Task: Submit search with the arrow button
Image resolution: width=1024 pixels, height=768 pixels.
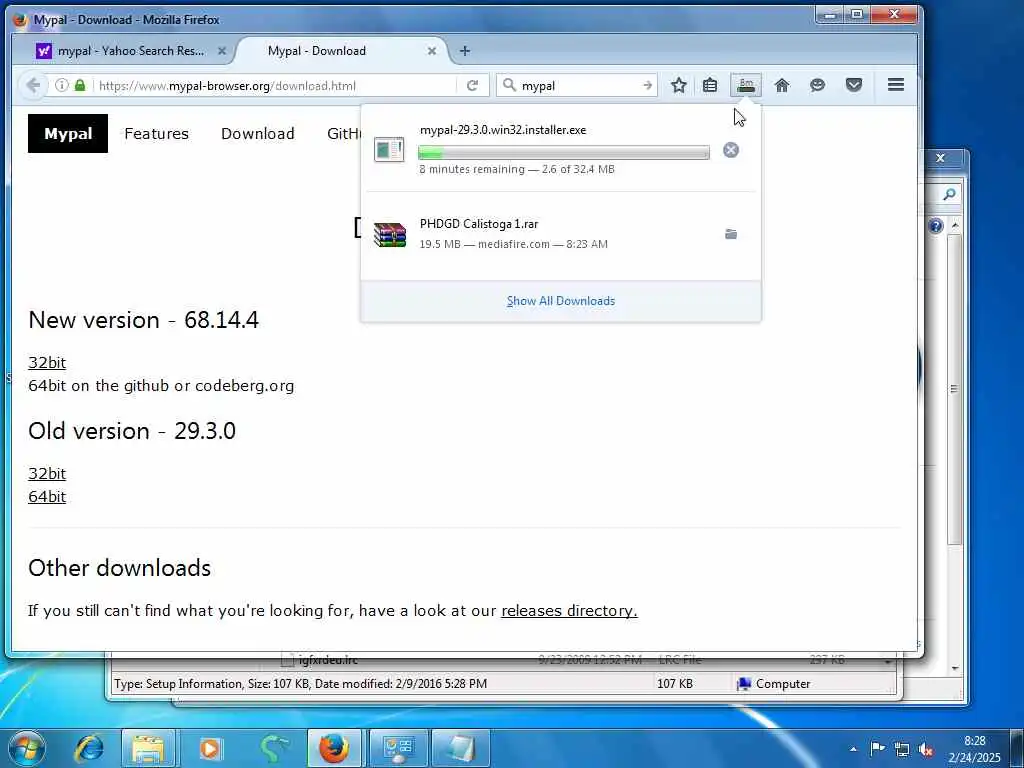Action: (x=647, y=86)
